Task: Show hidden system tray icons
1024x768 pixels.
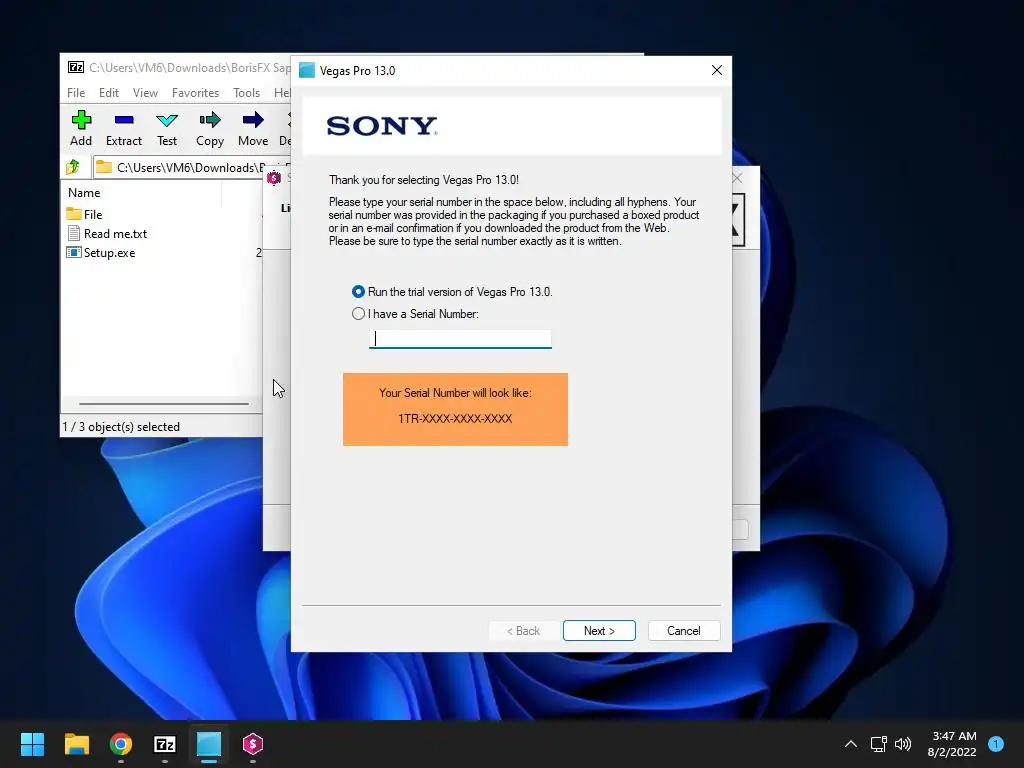Action: click(x=850, y=744)
